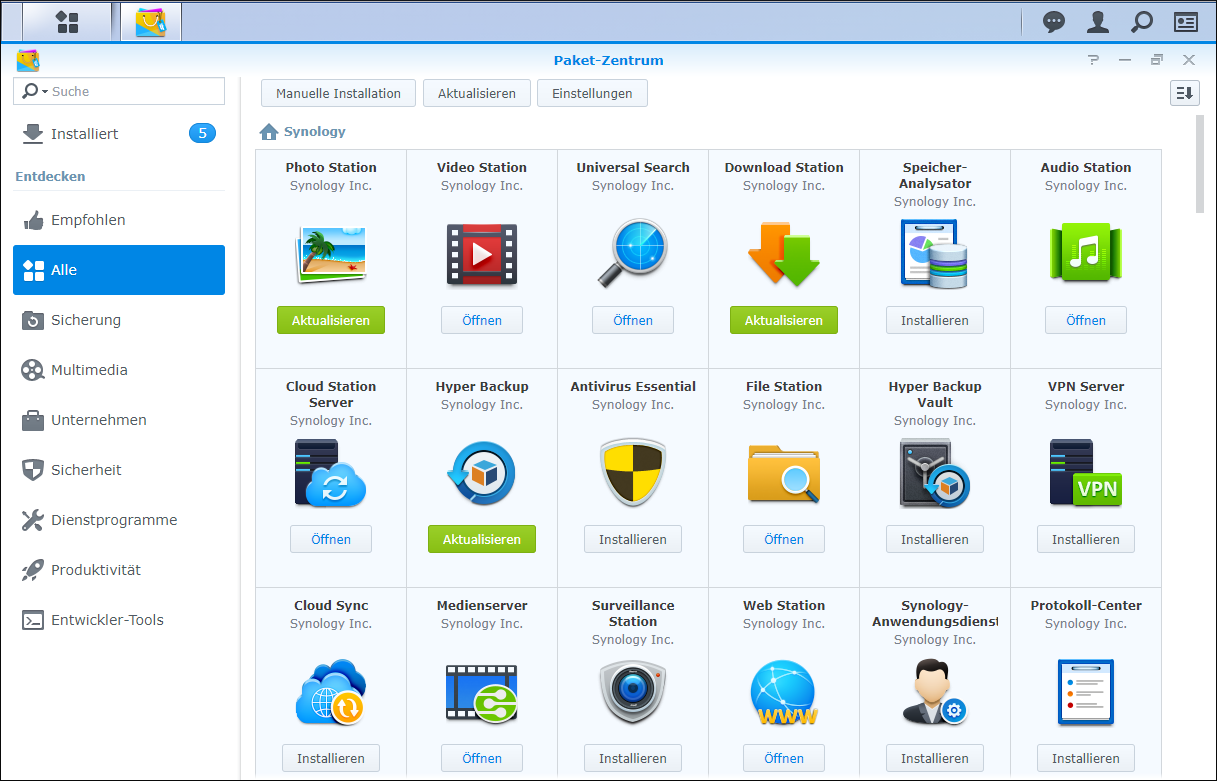
Task: Select the Produktivität category
Action: [119, 570]
